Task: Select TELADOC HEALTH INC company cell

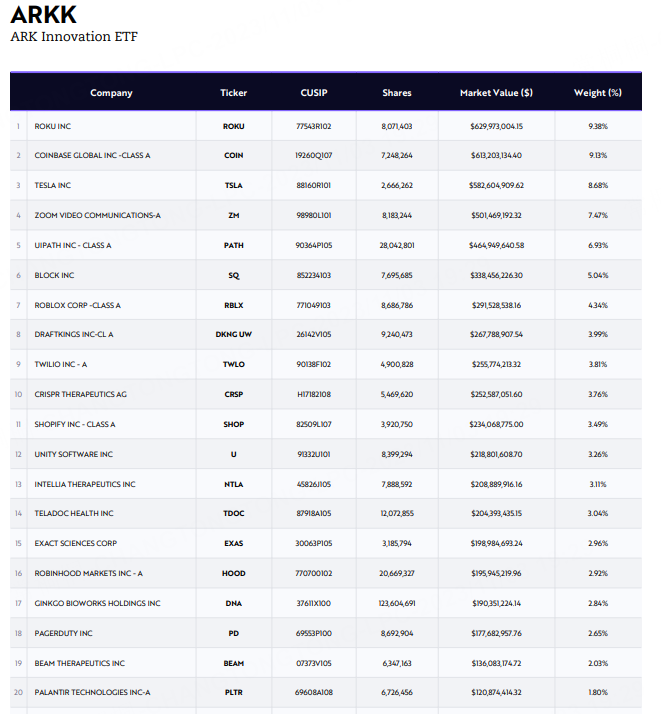Action: 112,513
